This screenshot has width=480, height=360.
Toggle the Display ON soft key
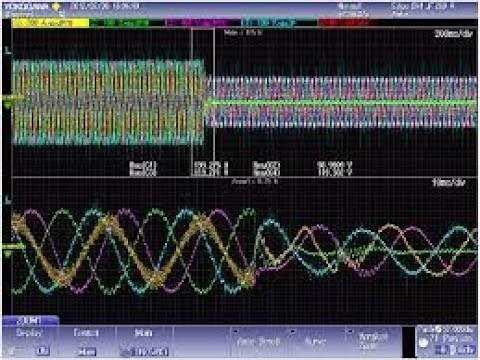point(30,342)
